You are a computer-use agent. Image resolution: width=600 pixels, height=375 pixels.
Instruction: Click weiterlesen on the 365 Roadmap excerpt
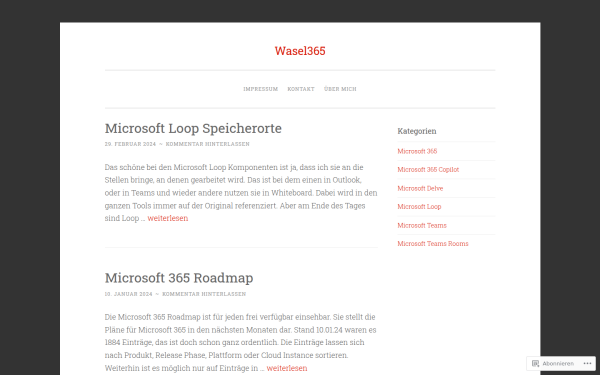287,368
